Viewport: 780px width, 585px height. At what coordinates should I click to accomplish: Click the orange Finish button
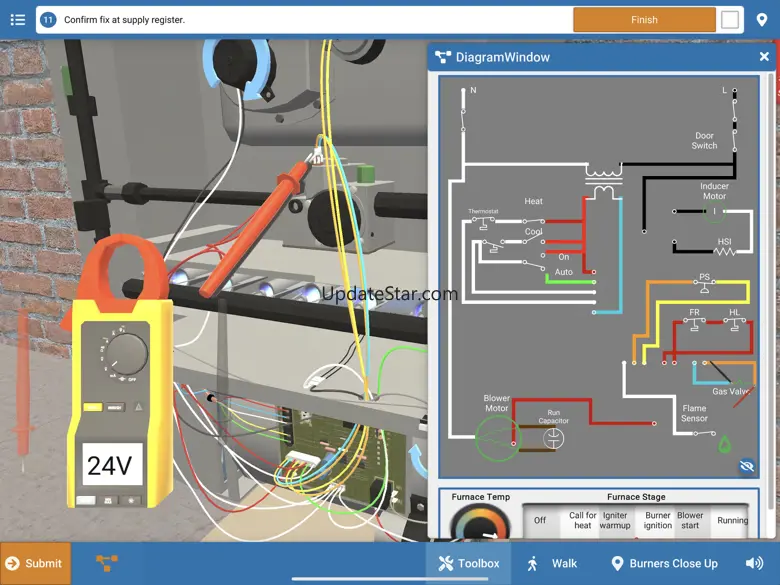(x=644, y=20)
